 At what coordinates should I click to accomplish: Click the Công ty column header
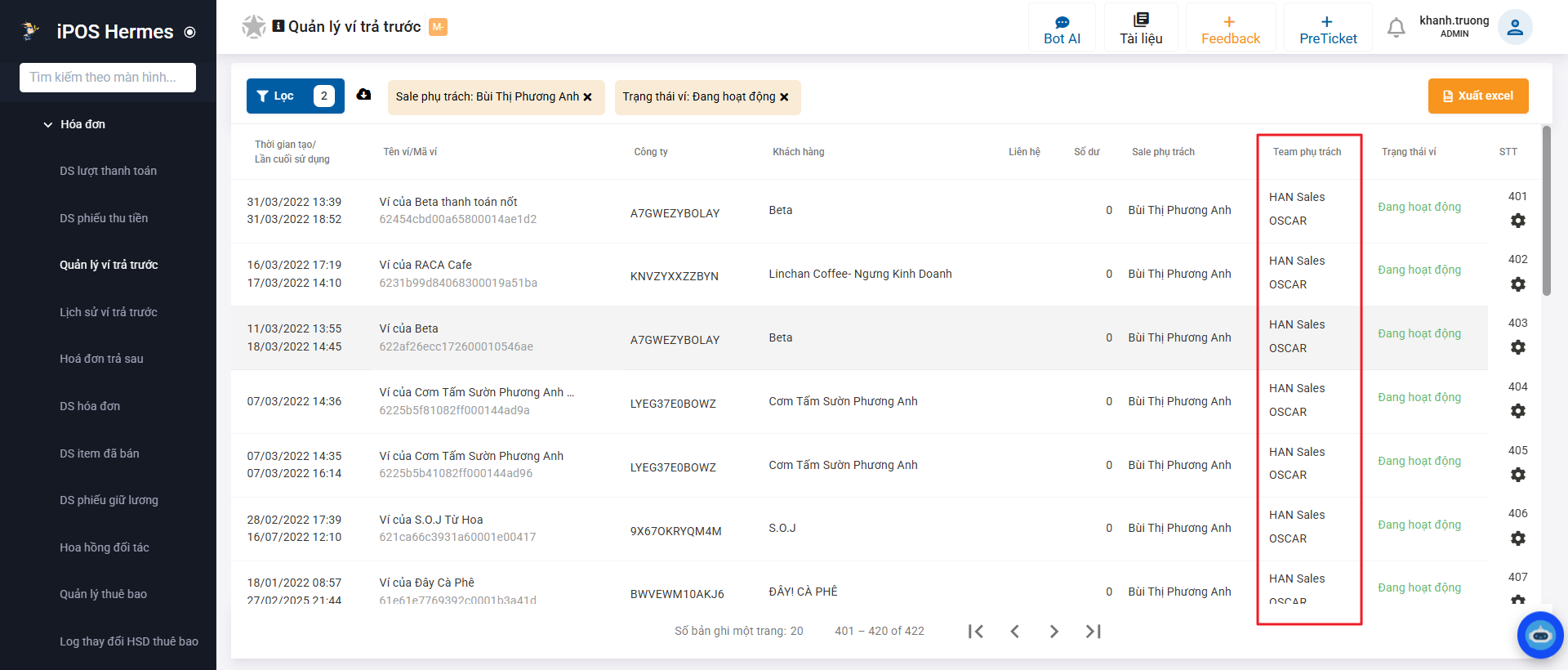651,152
